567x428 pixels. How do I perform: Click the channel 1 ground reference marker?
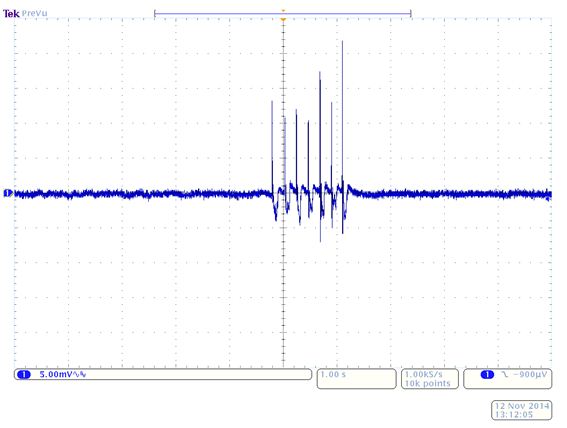click(x=8, y=193)
